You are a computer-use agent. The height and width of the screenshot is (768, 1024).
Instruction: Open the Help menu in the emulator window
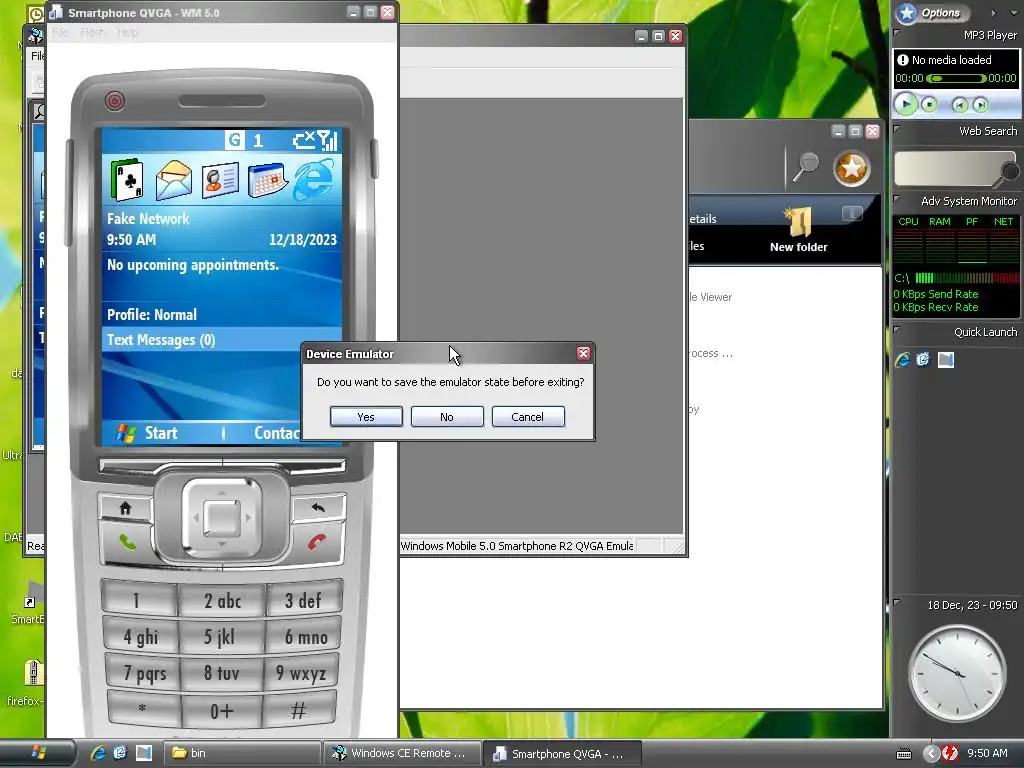point(127,33)
